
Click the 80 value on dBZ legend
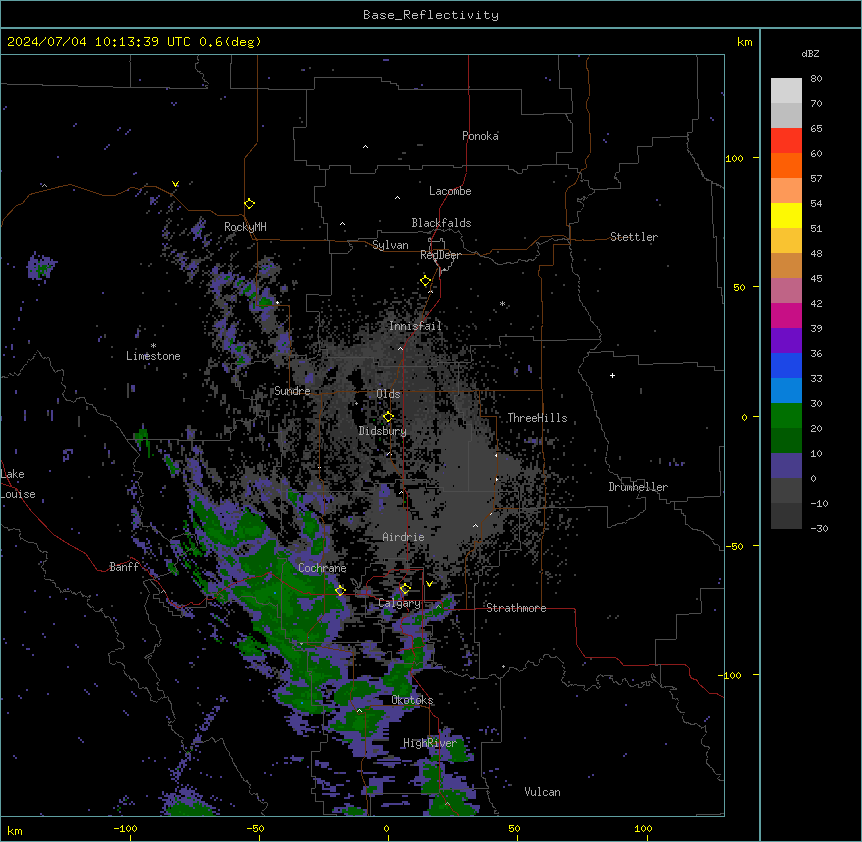[816, 79]
